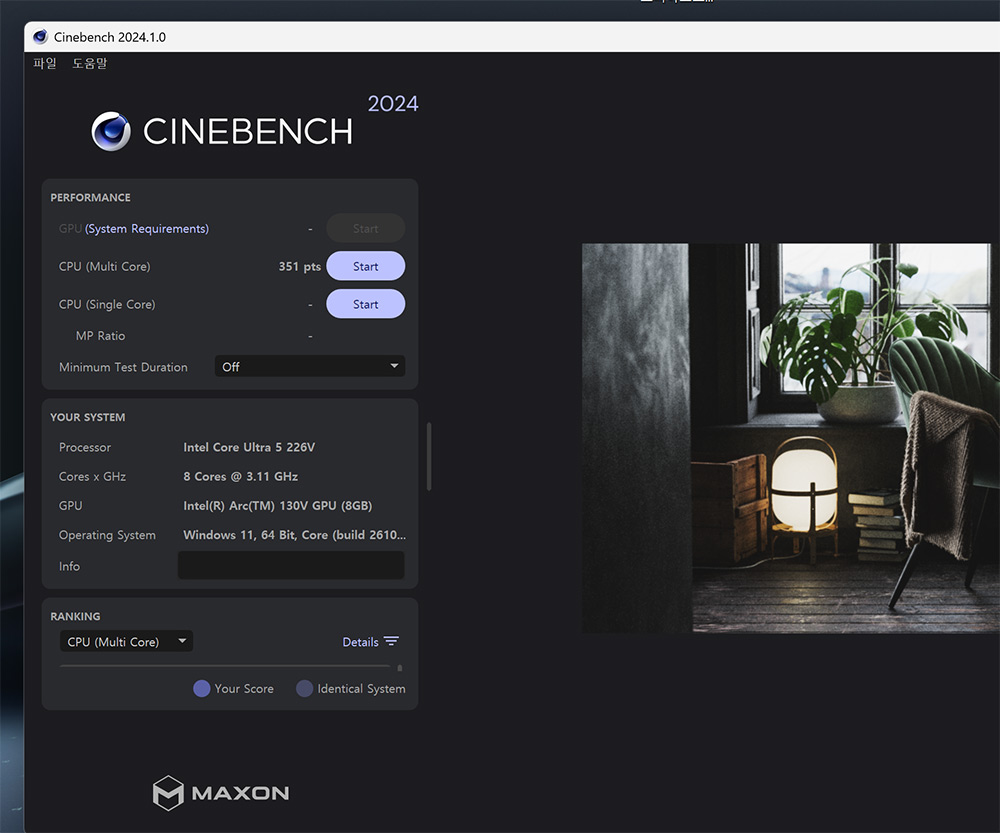Click the Cinebench sphere logo icon
This screenshot has width=1000, height=833.
(x=111, y=131)
